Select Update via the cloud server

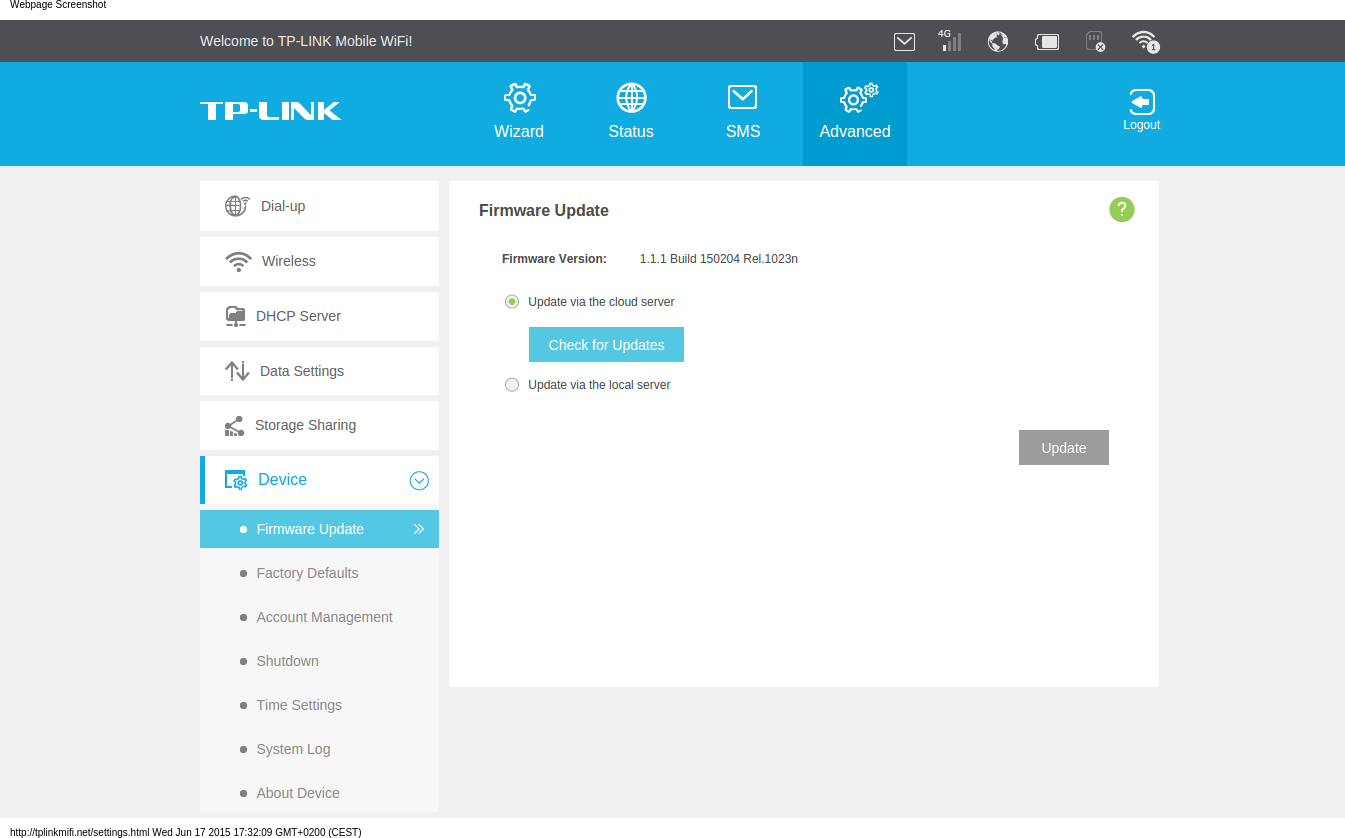pyautogui.click(x=512, y=302)
